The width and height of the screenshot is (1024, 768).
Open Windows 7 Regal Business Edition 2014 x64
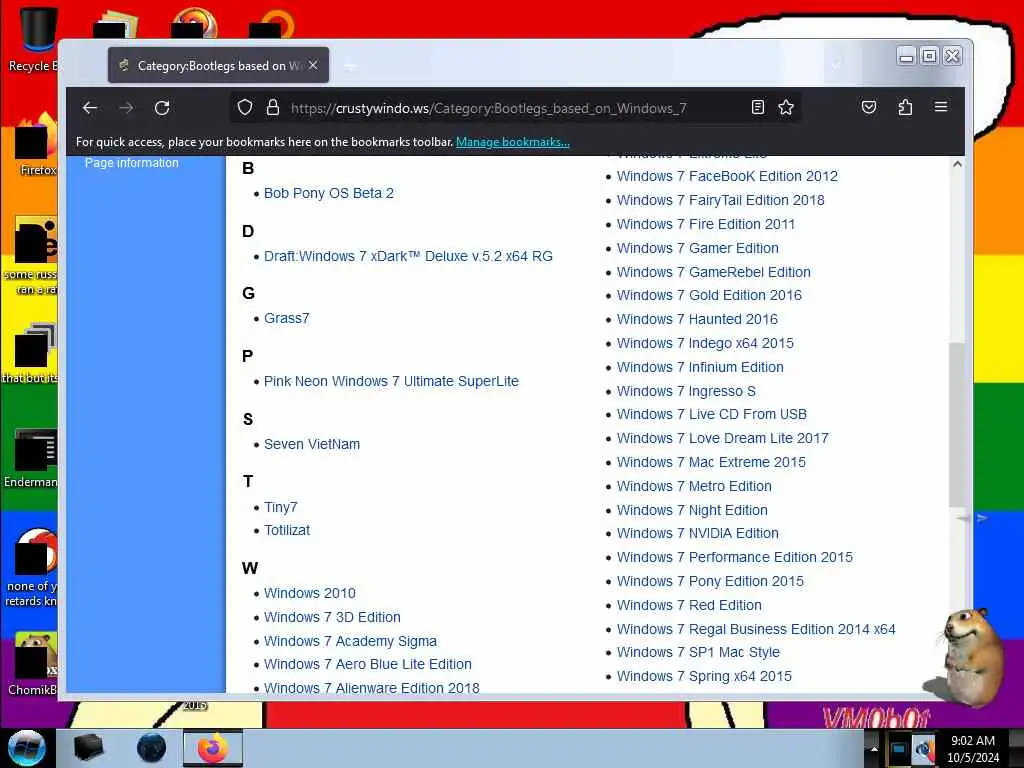coord(756,629)
